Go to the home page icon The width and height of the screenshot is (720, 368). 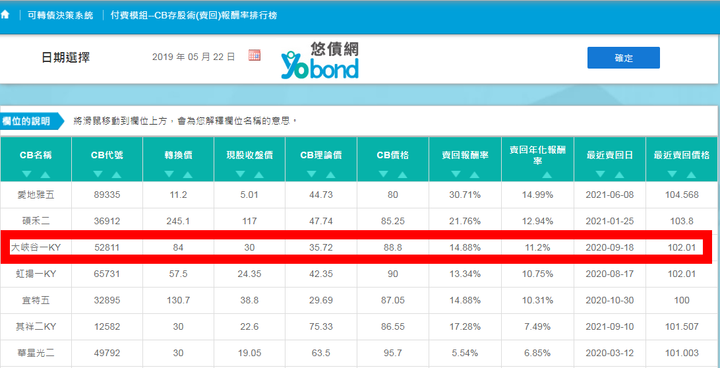coord(5,15)
